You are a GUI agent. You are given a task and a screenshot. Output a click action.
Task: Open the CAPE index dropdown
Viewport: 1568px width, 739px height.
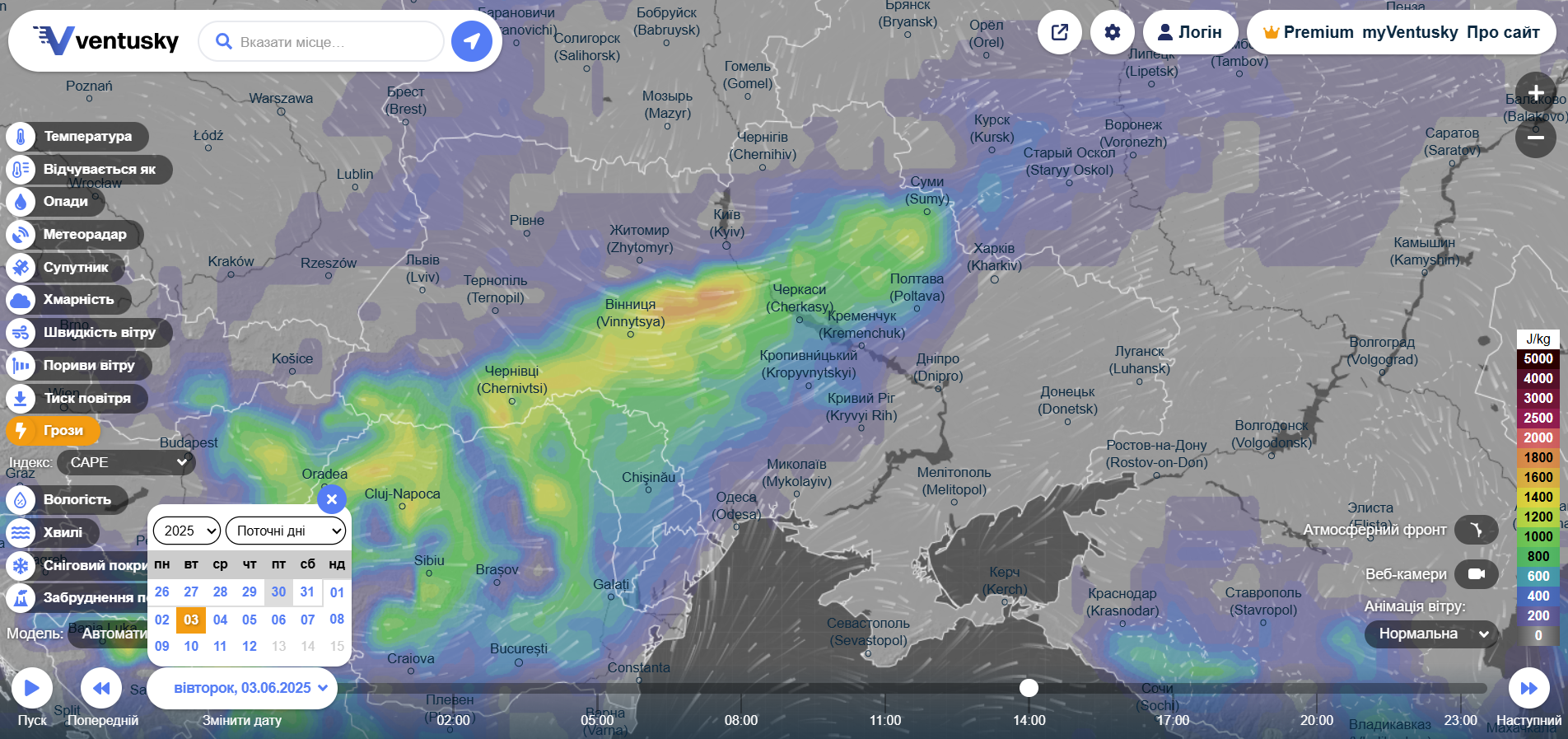click(x=126, y=462)
